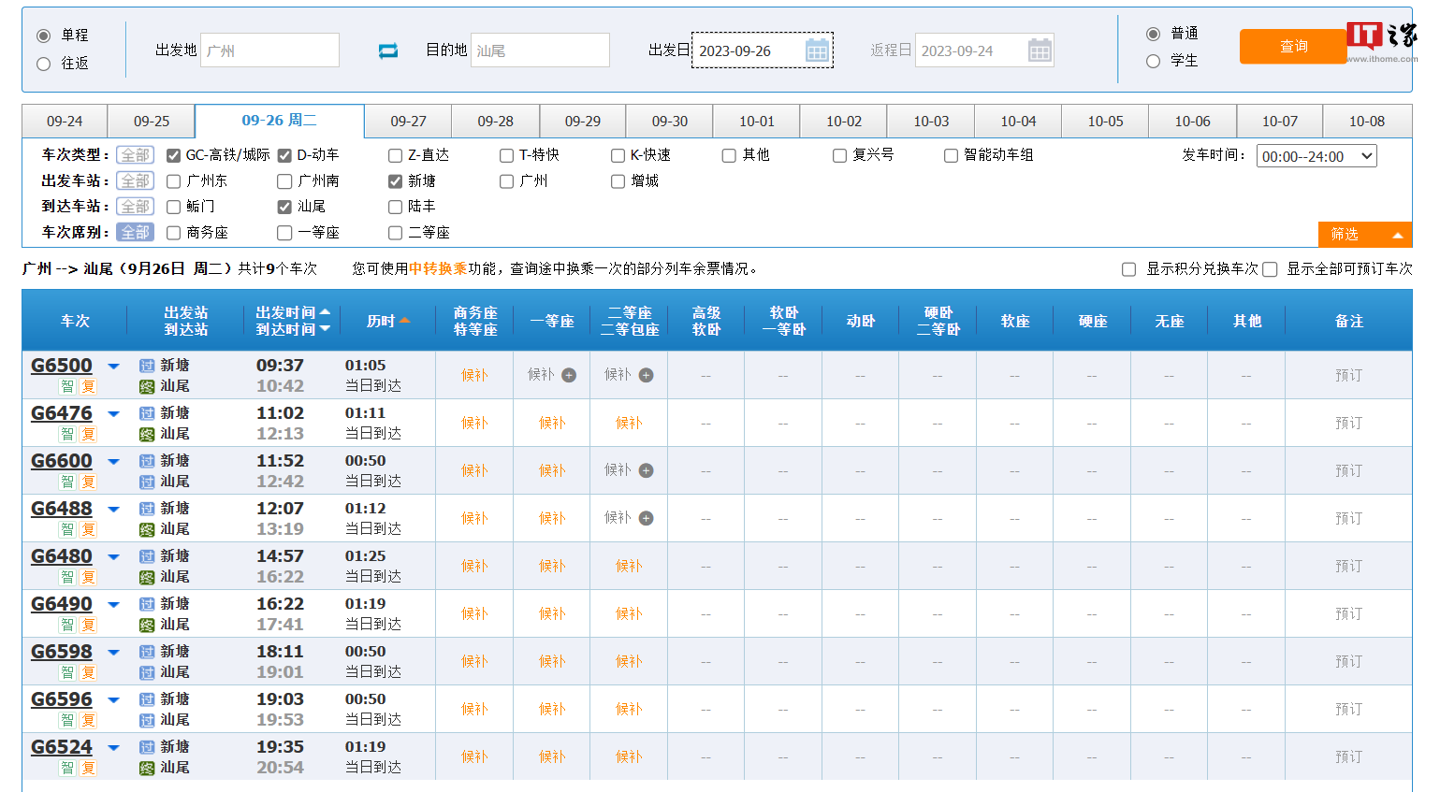The height and width of the screenshot is (792, 1440).
Task: Open the G6476 train number link
Action: (x=62, y=413)
